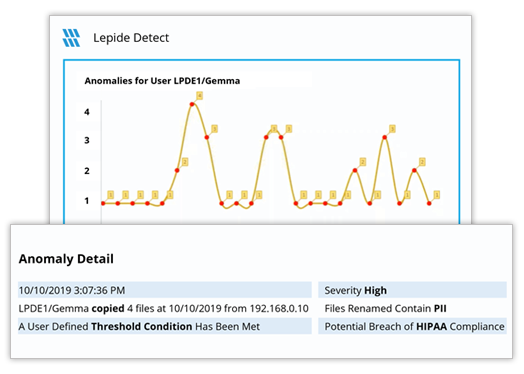The height and width of the screenshot is (374, 524).
Task: Click y-axis label 2
Action: point(87,171)
